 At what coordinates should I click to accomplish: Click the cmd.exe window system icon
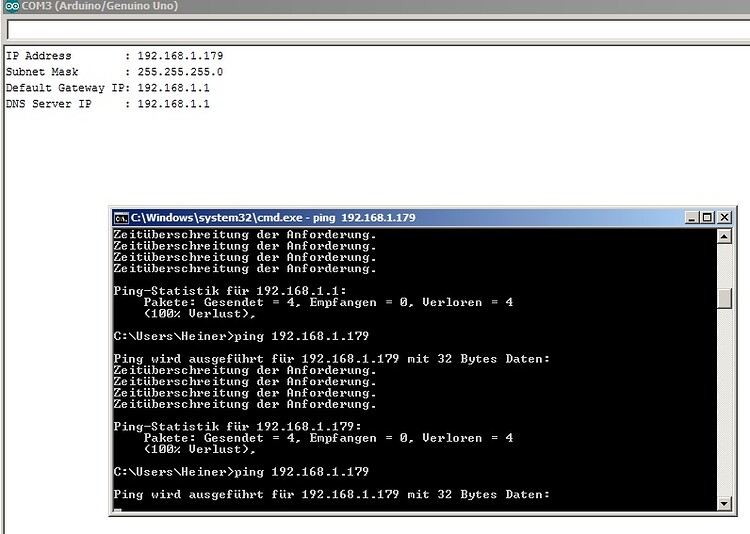point(121,218)
